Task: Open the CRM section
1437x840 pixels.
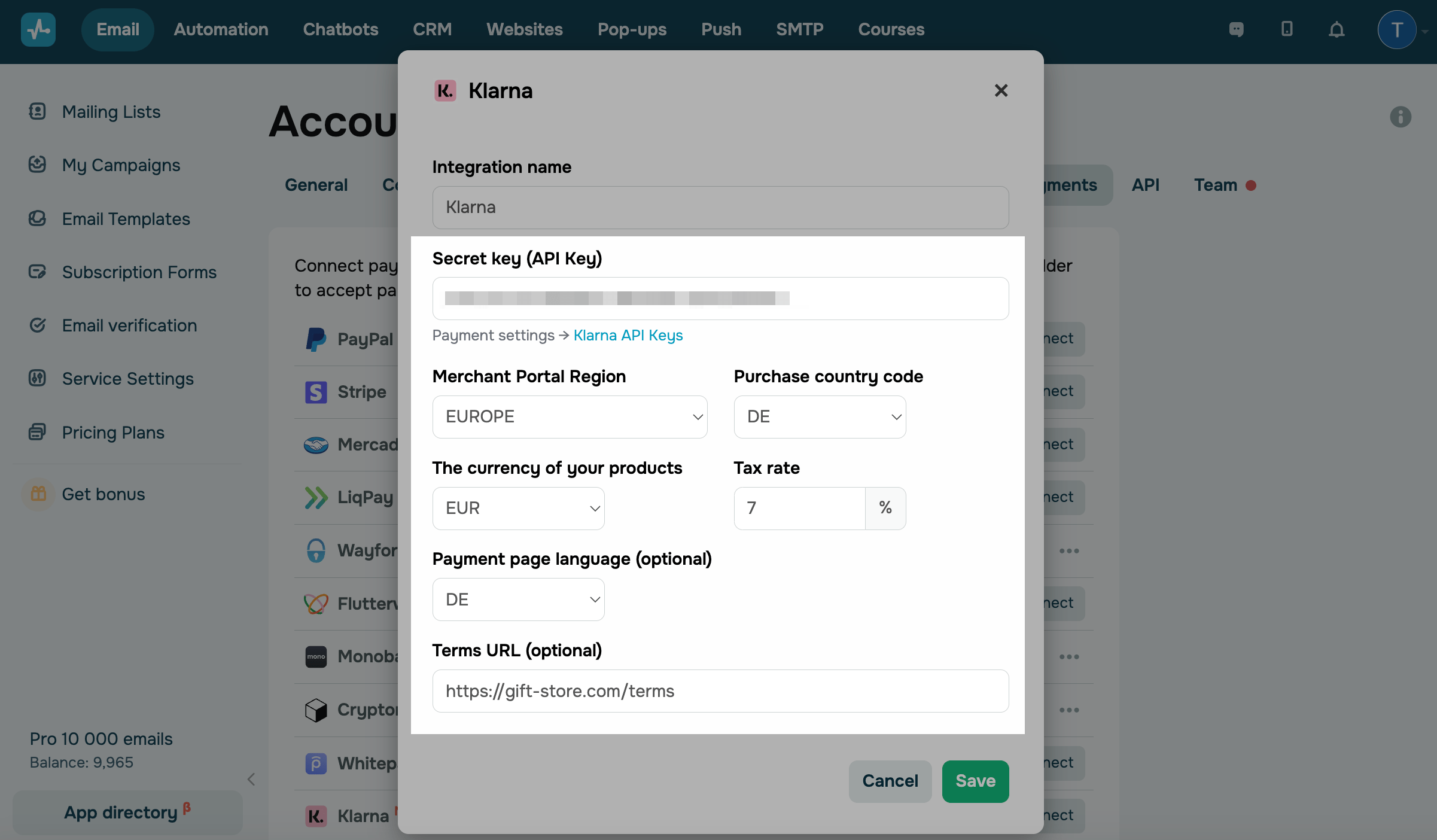Action: tap(432, 29)
